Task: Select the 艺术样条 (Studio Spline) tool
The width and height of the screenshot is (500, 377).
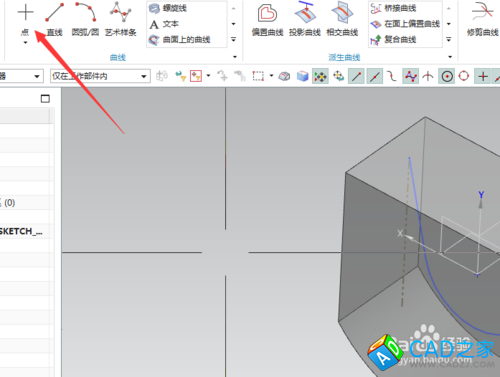Action: click(x=121, y=19)
